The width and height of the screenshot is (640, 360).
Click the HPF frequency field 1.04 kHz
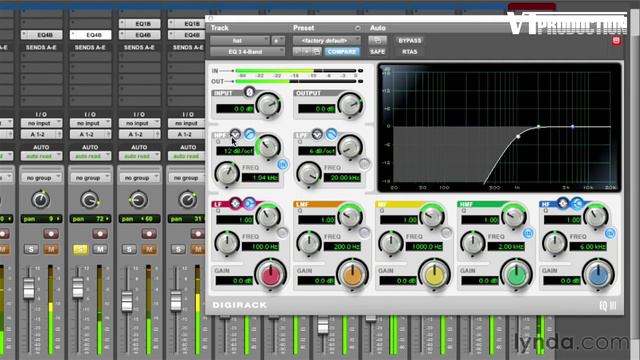click(260, 178)
